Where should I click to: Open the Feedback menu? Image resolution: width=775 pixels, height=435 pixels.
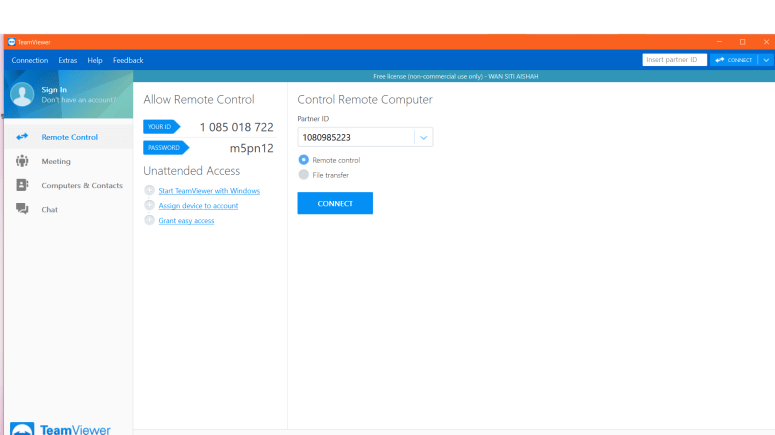click(128, 60)
